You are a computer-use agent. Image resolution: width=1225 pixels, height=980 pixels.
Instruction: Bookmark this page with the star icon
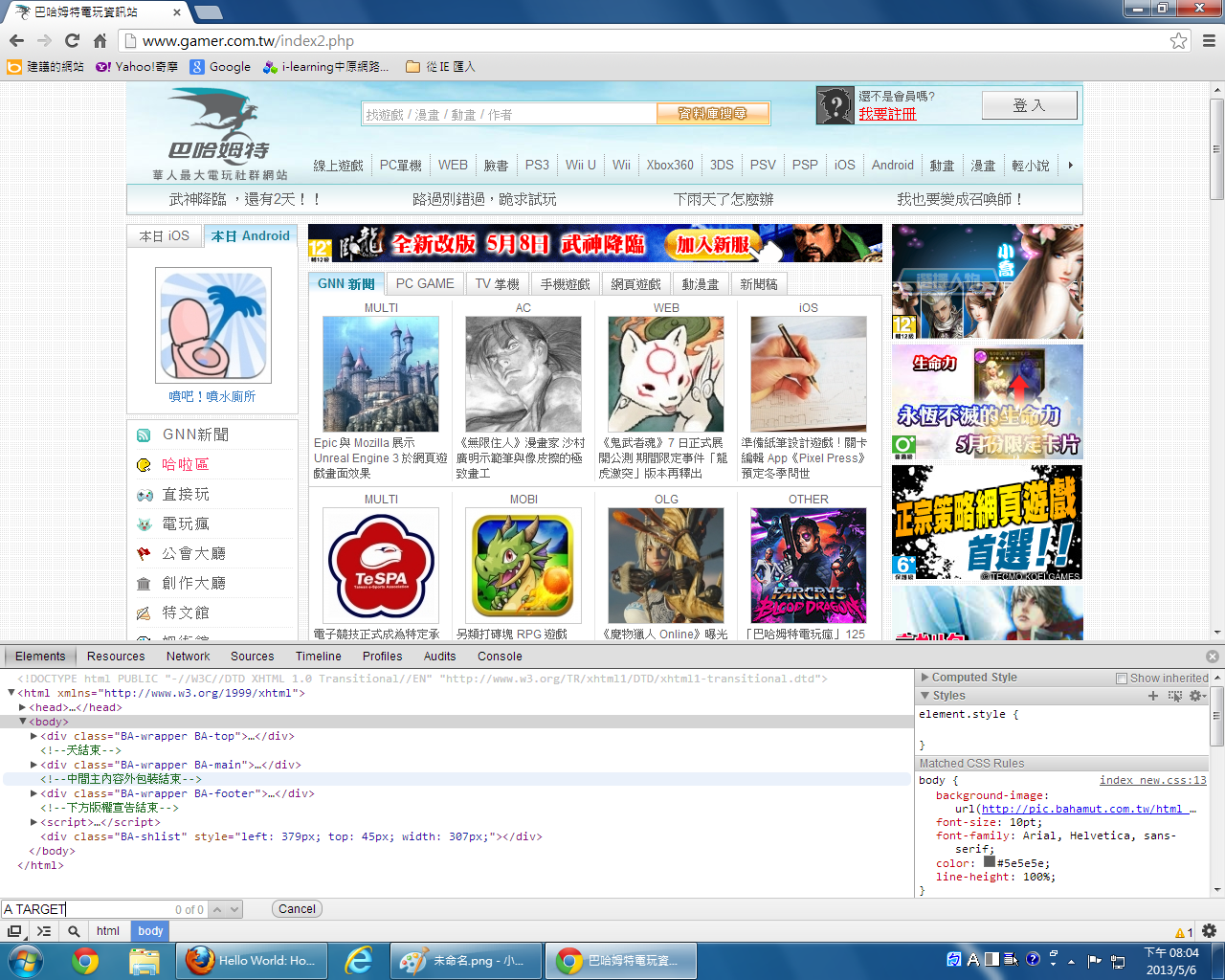tap(1178, 40)
